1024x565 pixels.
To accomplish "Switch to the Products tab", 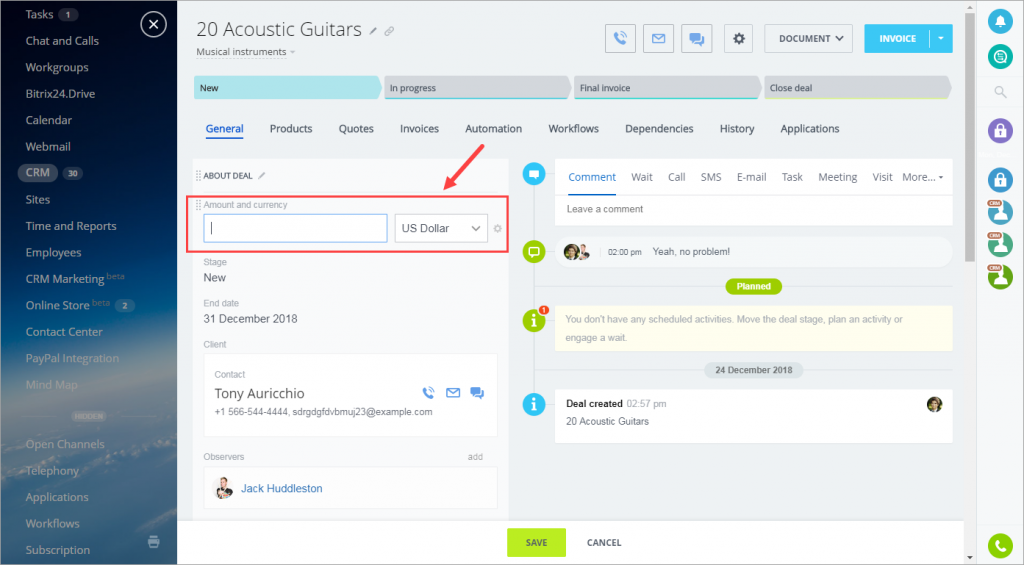I will coord(291,129).
